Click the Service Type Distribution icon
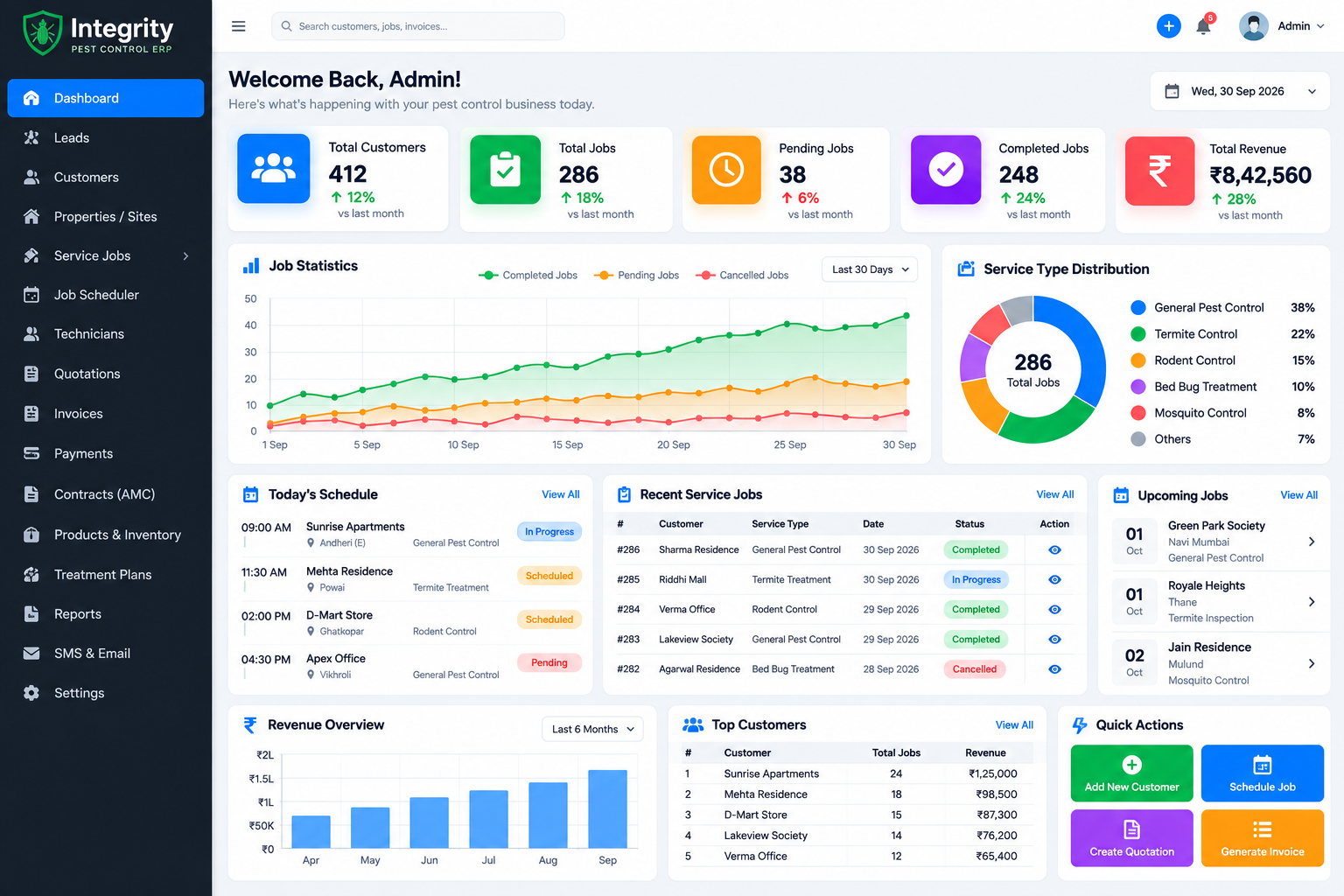The width and height of the screenshot is (1344, 896). 966,269
